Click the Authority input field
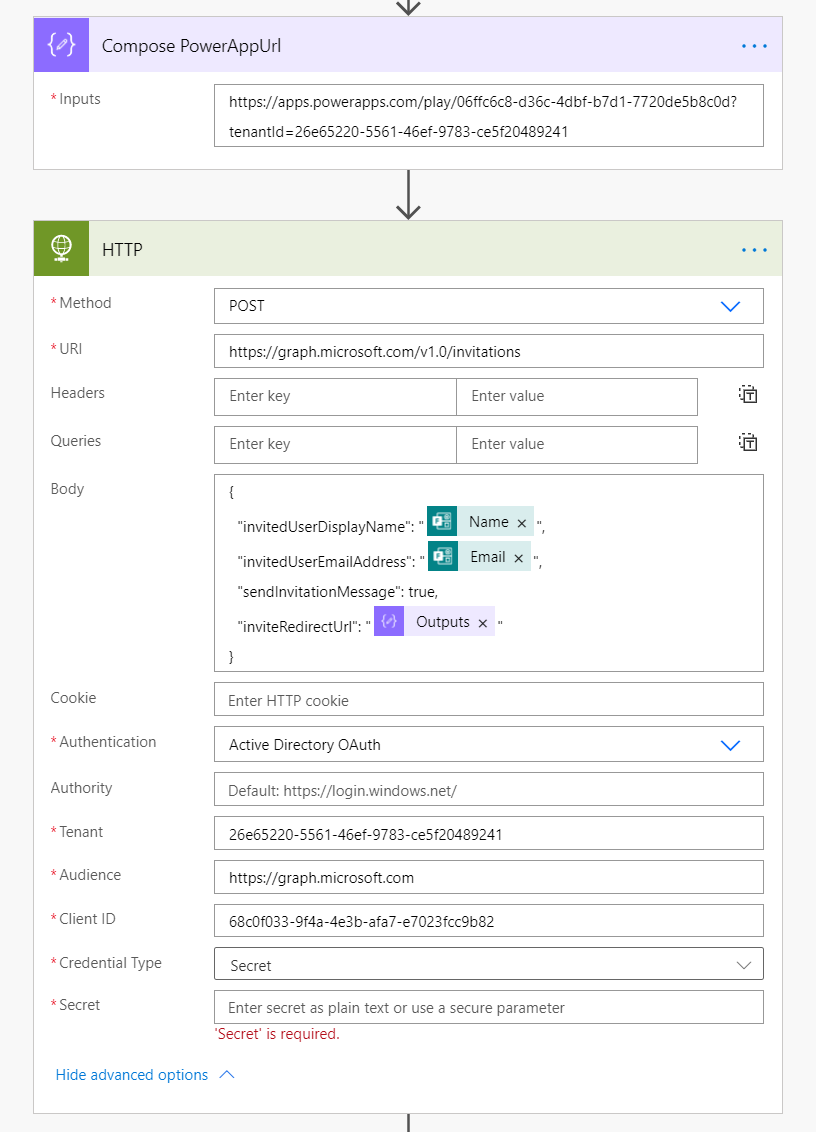Screen dimensions: 819x1132 tap(488, 790)
